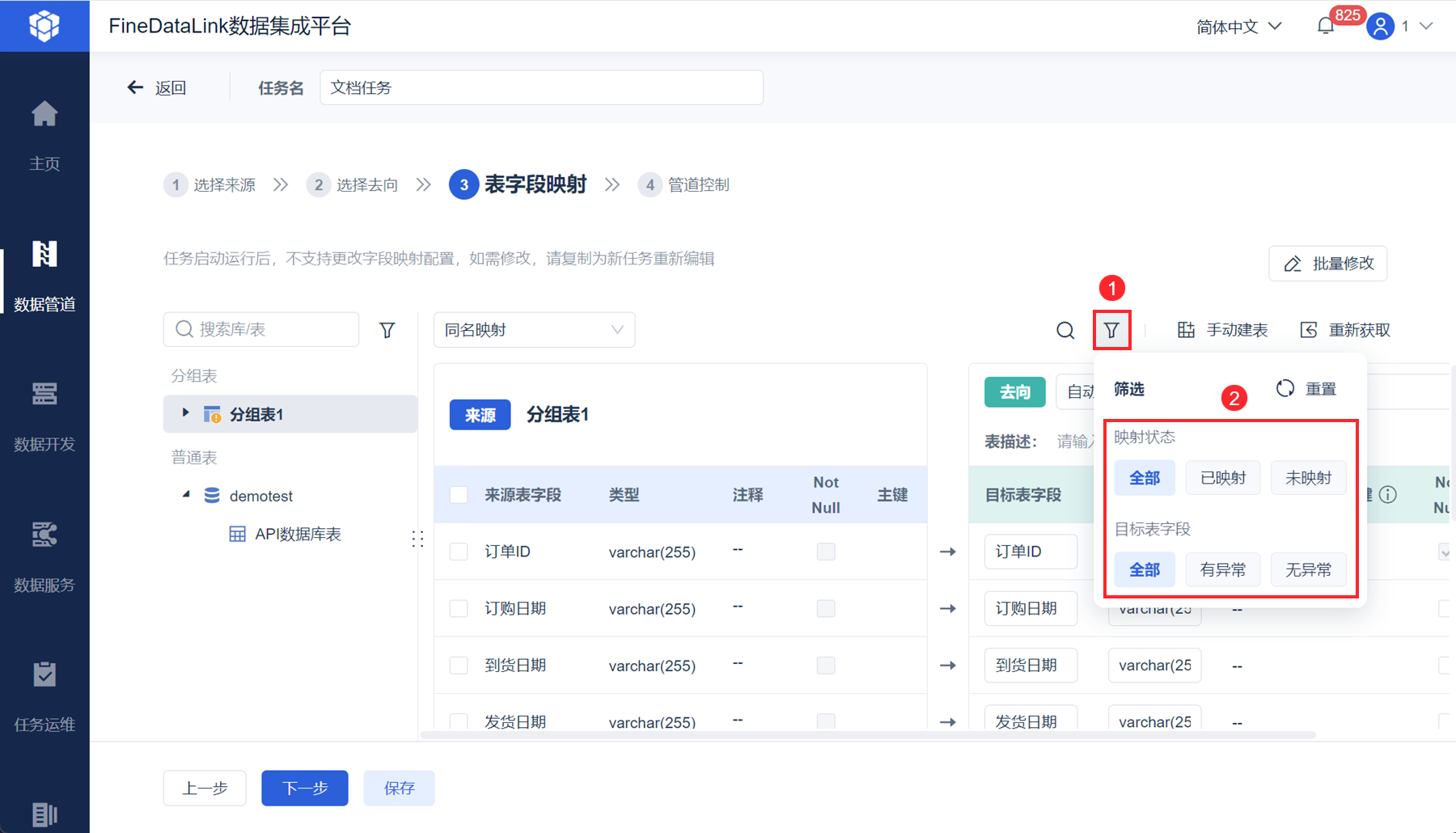Click the 重置 reset icon
The image size is (1456, 833).
1285,389
